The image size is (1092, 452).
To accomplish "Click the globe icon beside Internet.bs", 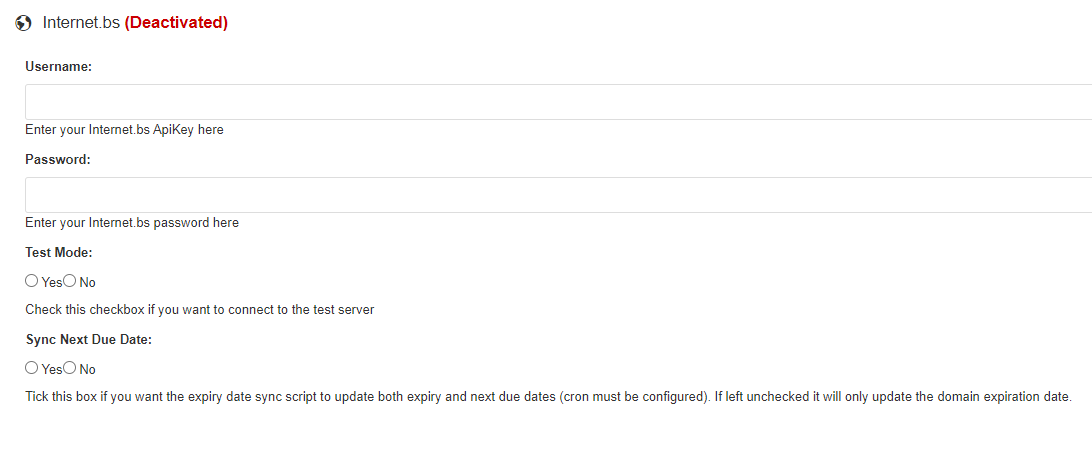I will [23, 23].
